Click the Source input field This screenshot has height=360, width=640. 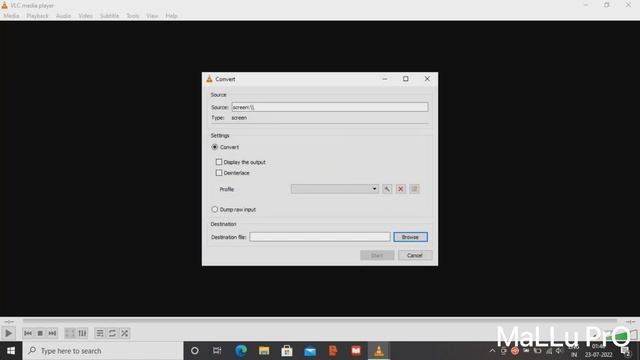pos(330,107)
